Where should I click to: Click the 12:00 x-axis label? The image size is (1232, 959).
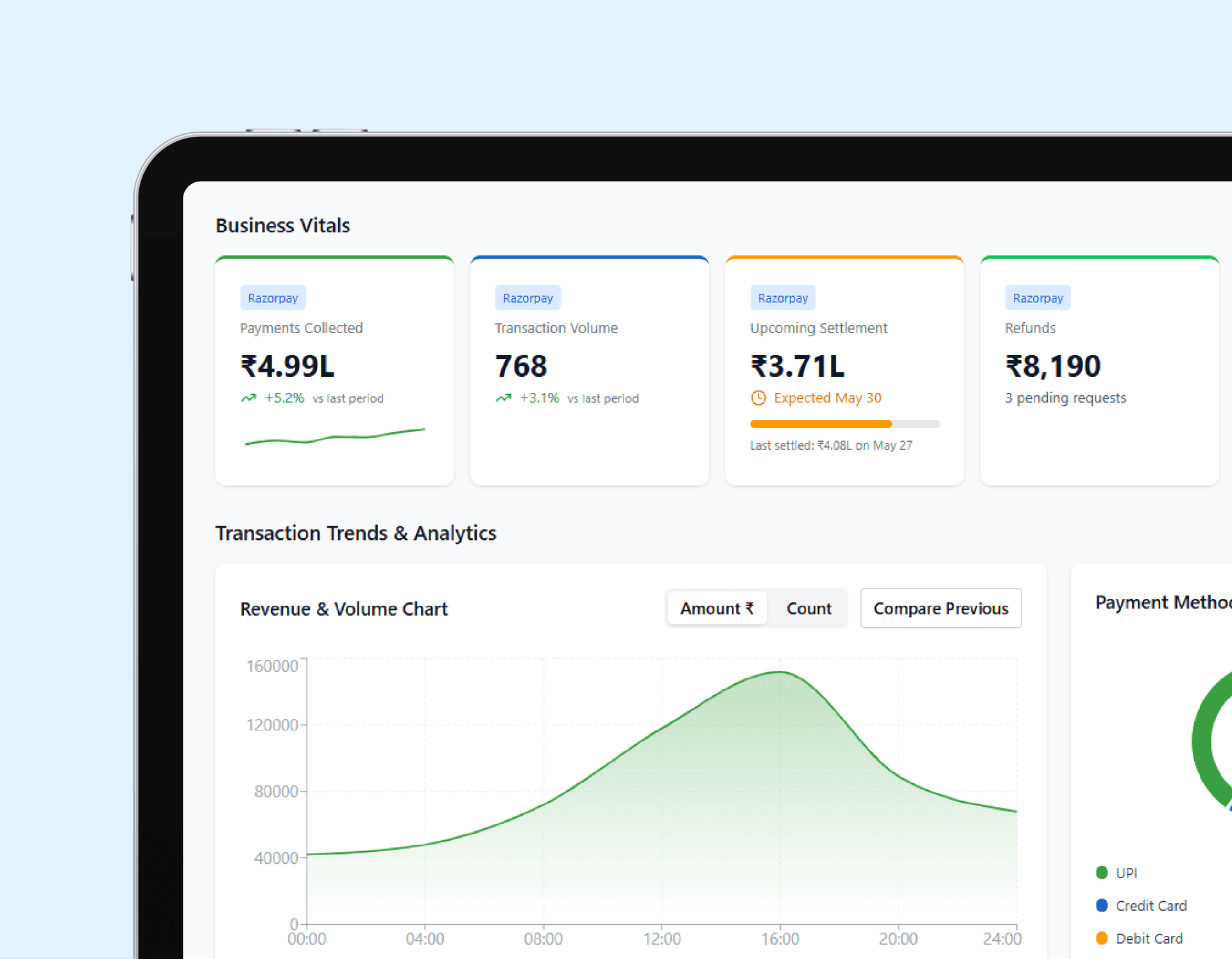point(662,939)
